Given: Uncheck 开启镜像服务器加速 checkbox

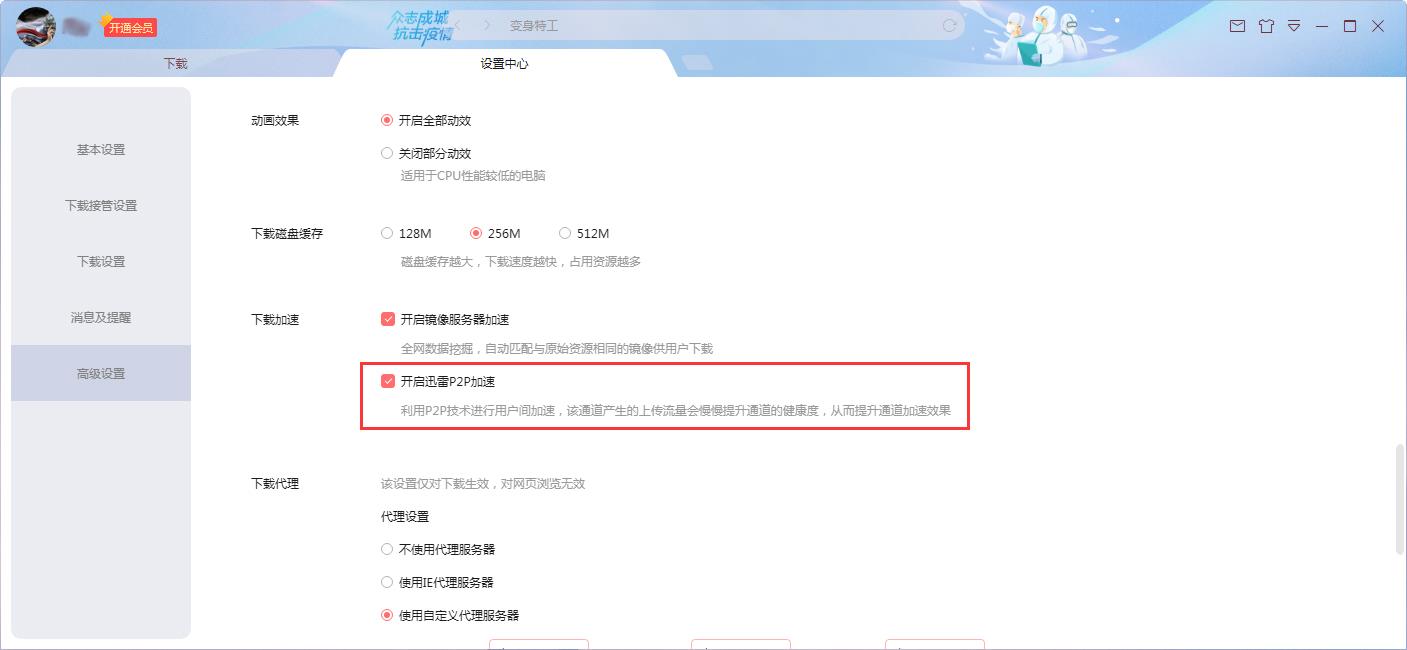Looking at the screenshot, I should 388,320.
